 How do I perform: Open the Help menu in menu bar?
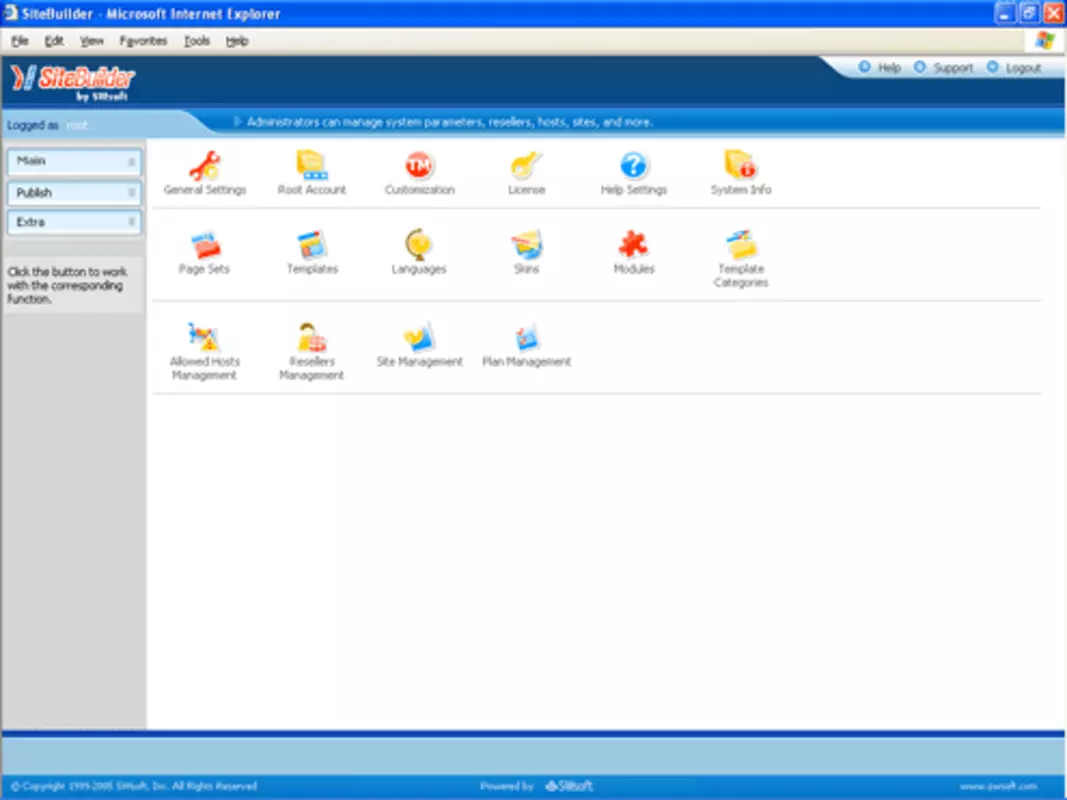point(237,41)
